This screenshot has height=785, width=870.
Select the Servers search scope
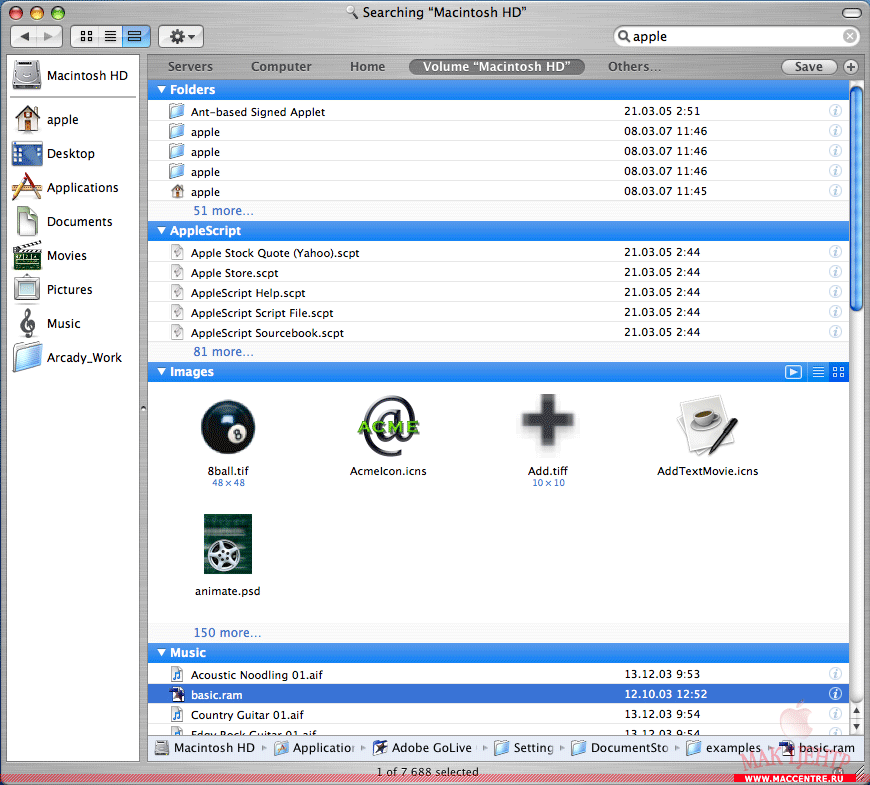[x=190, y=67]
